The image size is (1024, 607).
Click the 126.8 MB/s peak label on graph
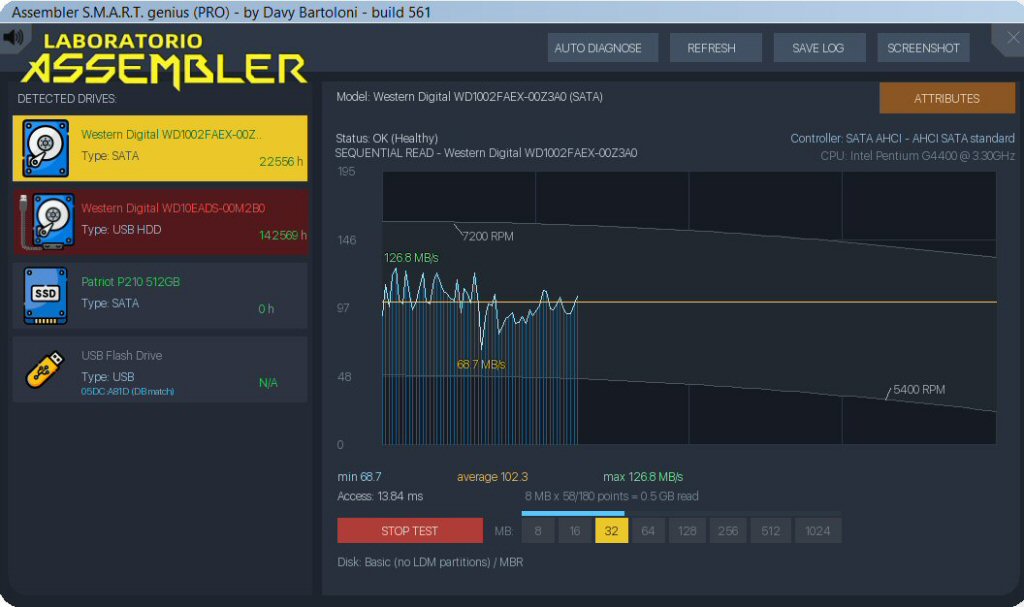pos(411,257)
